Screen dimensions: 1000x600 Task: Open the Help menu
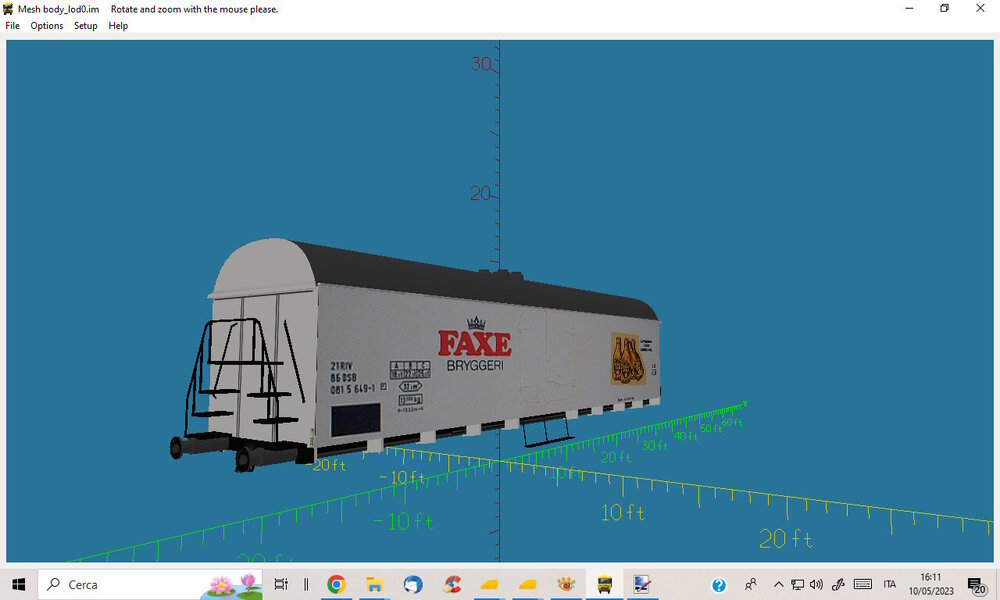pos(118,26)
